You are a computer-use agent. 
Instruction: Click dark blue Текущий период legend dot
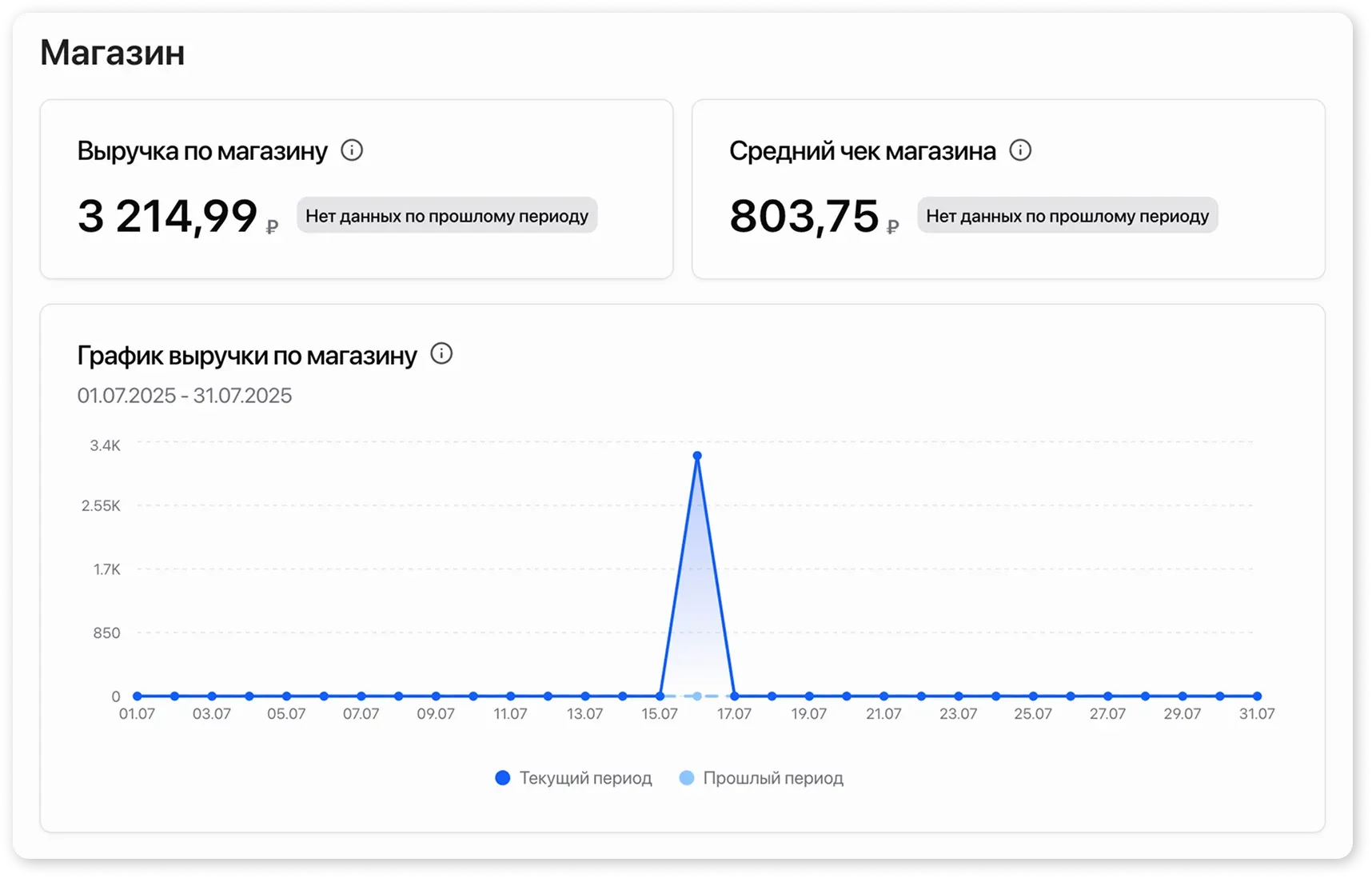pos(502,778)
